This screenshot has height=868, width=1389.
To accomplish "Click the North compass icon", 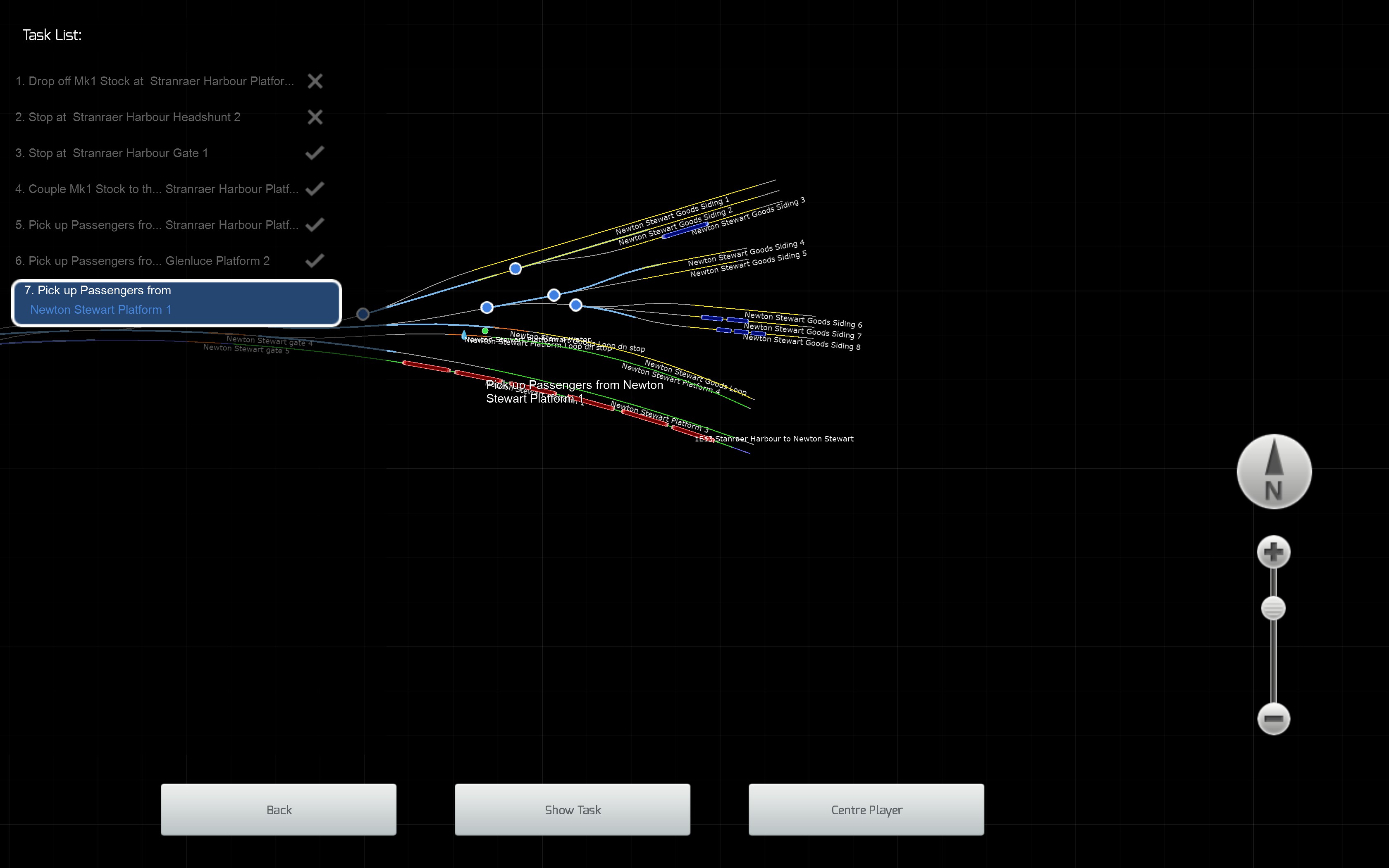I will [1274, 471].
